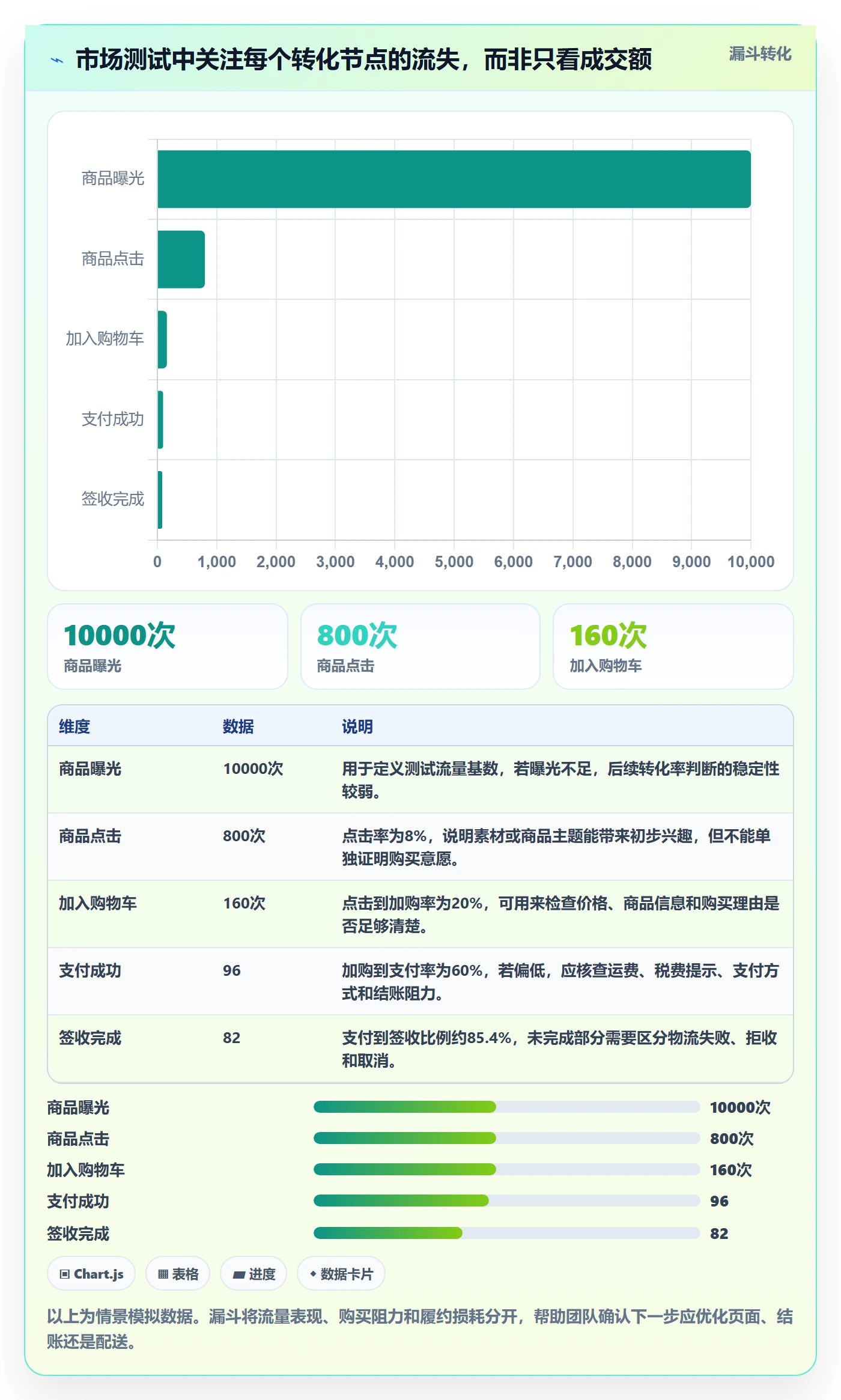This screenshot has height=1400, width=841.
Task: Click the 5,000 axis label on chart
Action: [x=454, y=562]
